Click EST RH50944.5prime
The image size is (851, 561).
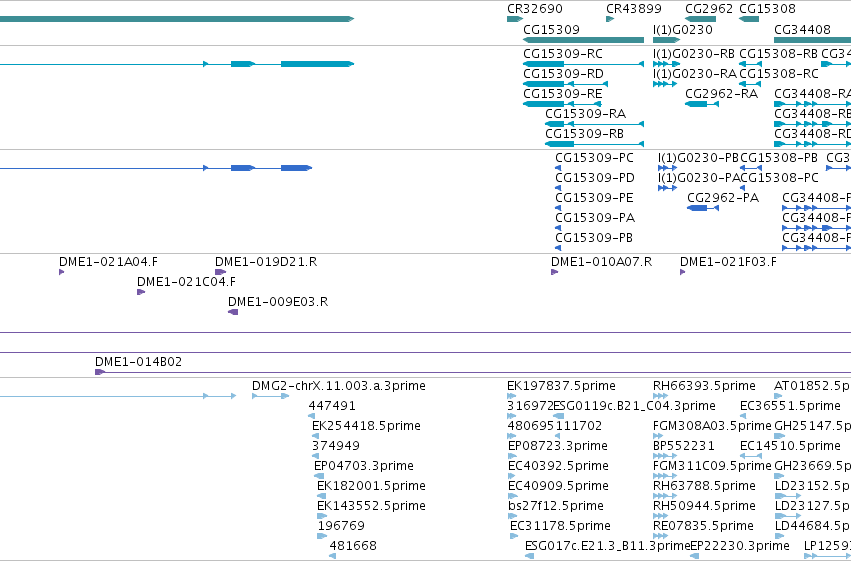click(662, 517)
